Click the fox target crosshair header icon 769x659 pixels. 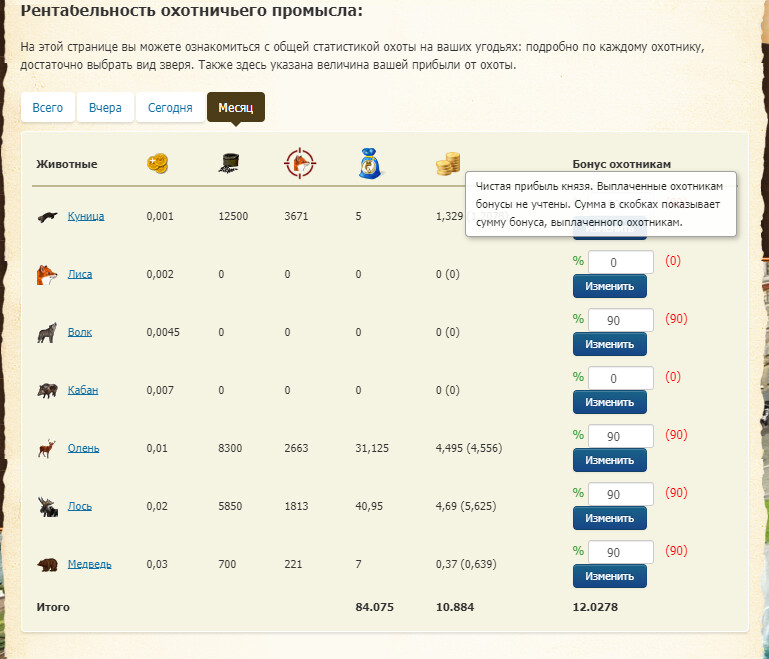coord(298,164)
